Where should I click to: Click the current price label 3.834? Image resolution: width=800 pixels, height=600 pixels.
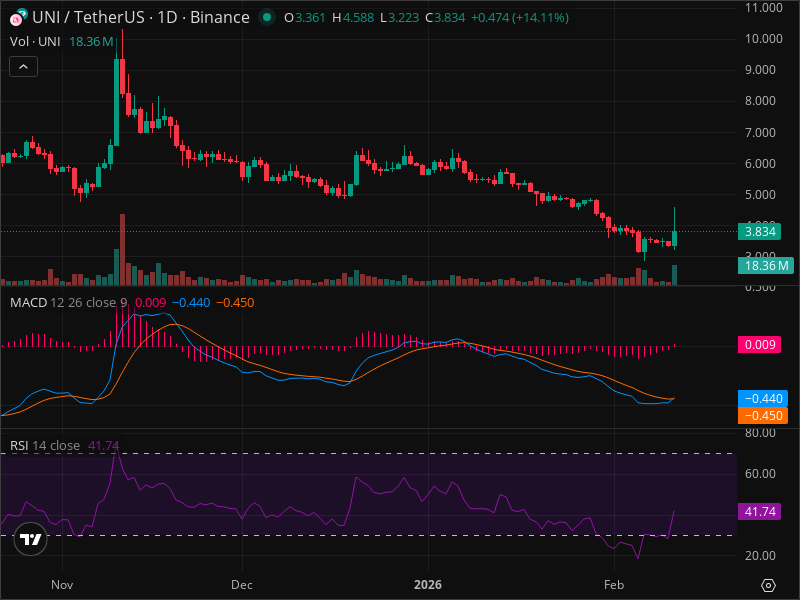click(759, 232)
